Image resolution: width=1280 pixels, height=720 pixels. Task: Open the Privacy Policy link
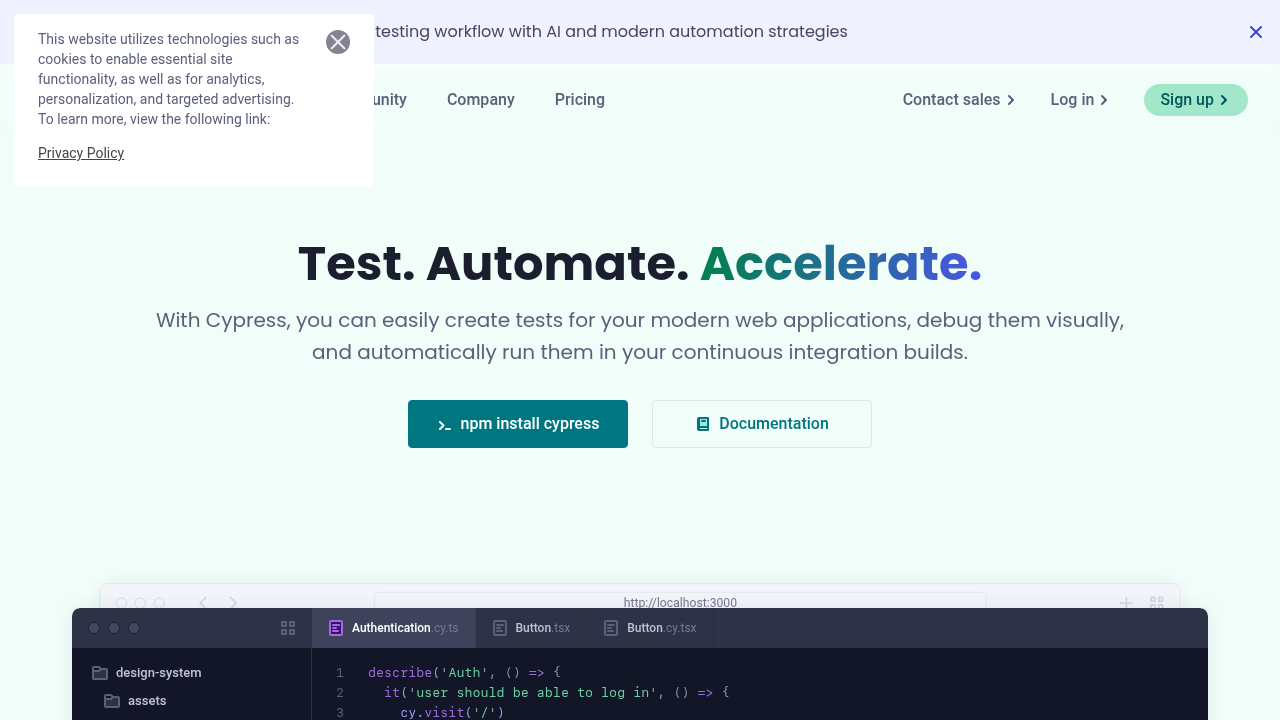tap(81, 153)
